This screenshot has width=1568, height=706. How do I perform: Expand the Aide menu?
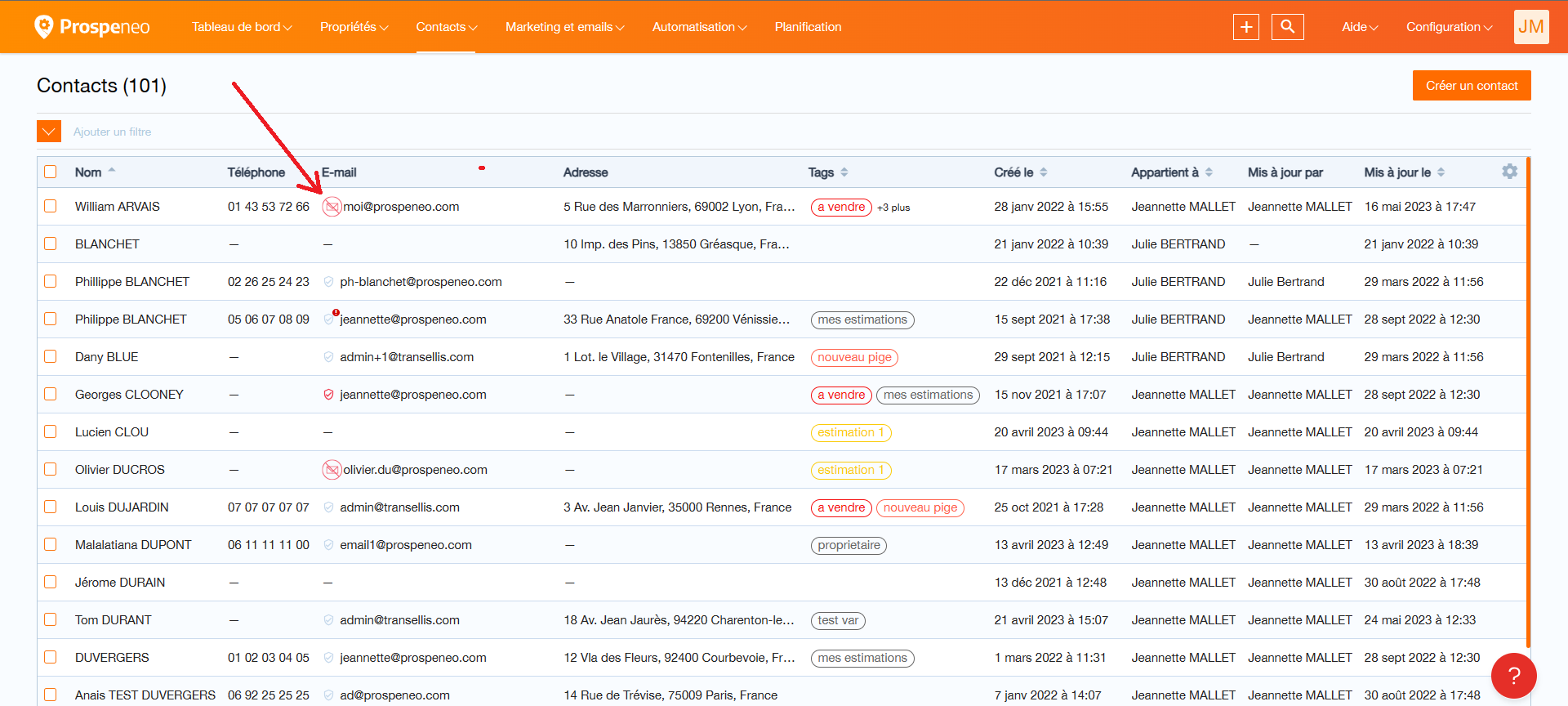click(1360, 27)
